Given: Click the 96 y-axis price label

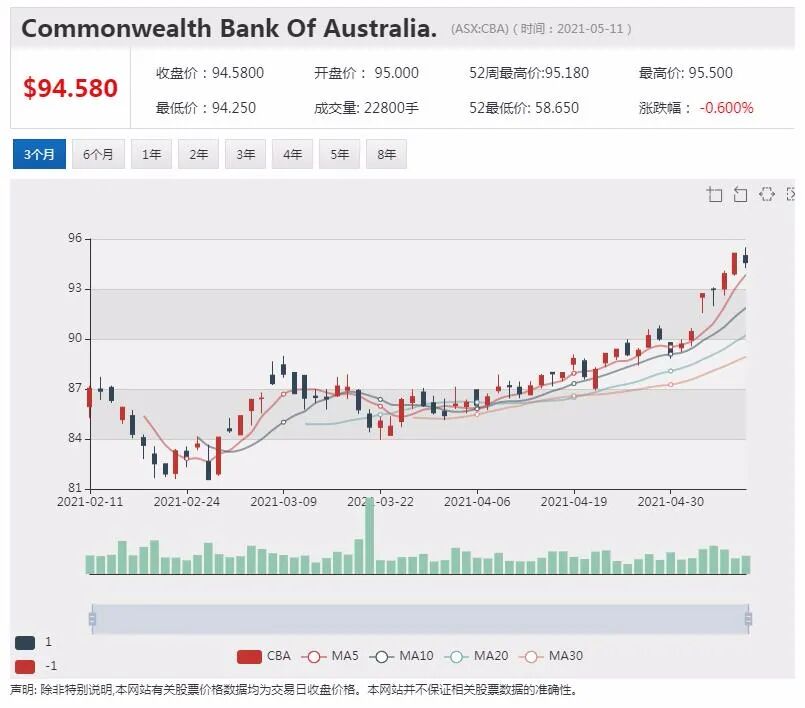Looking at the screenshot, I should [x=75, y=238].
